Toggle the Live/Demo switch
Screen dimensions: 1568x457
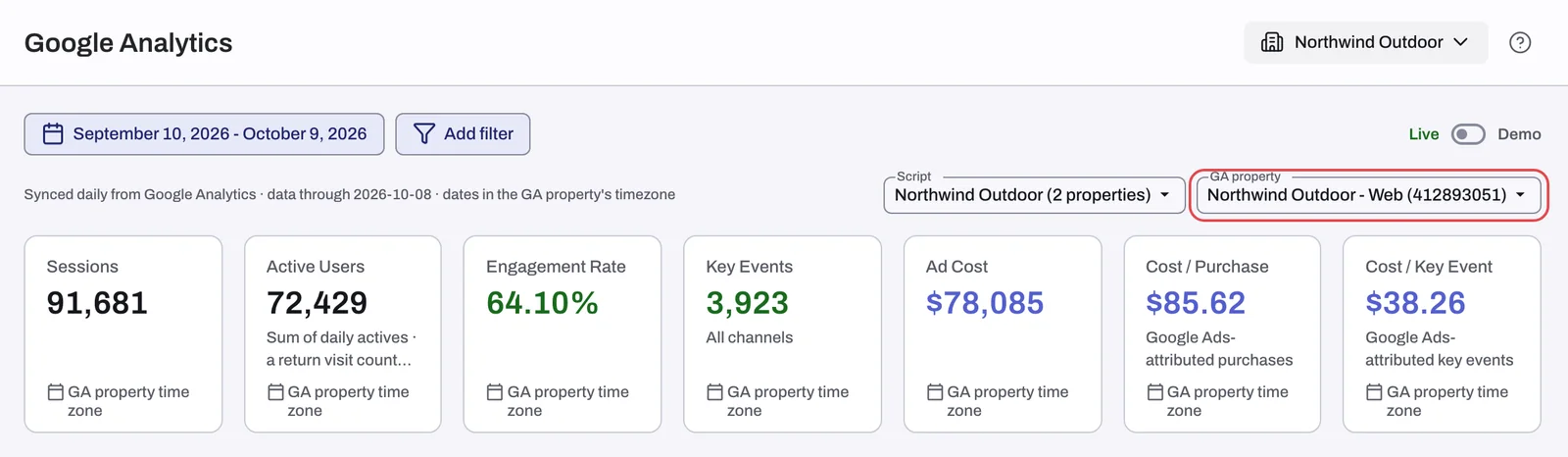(1468, 134)
